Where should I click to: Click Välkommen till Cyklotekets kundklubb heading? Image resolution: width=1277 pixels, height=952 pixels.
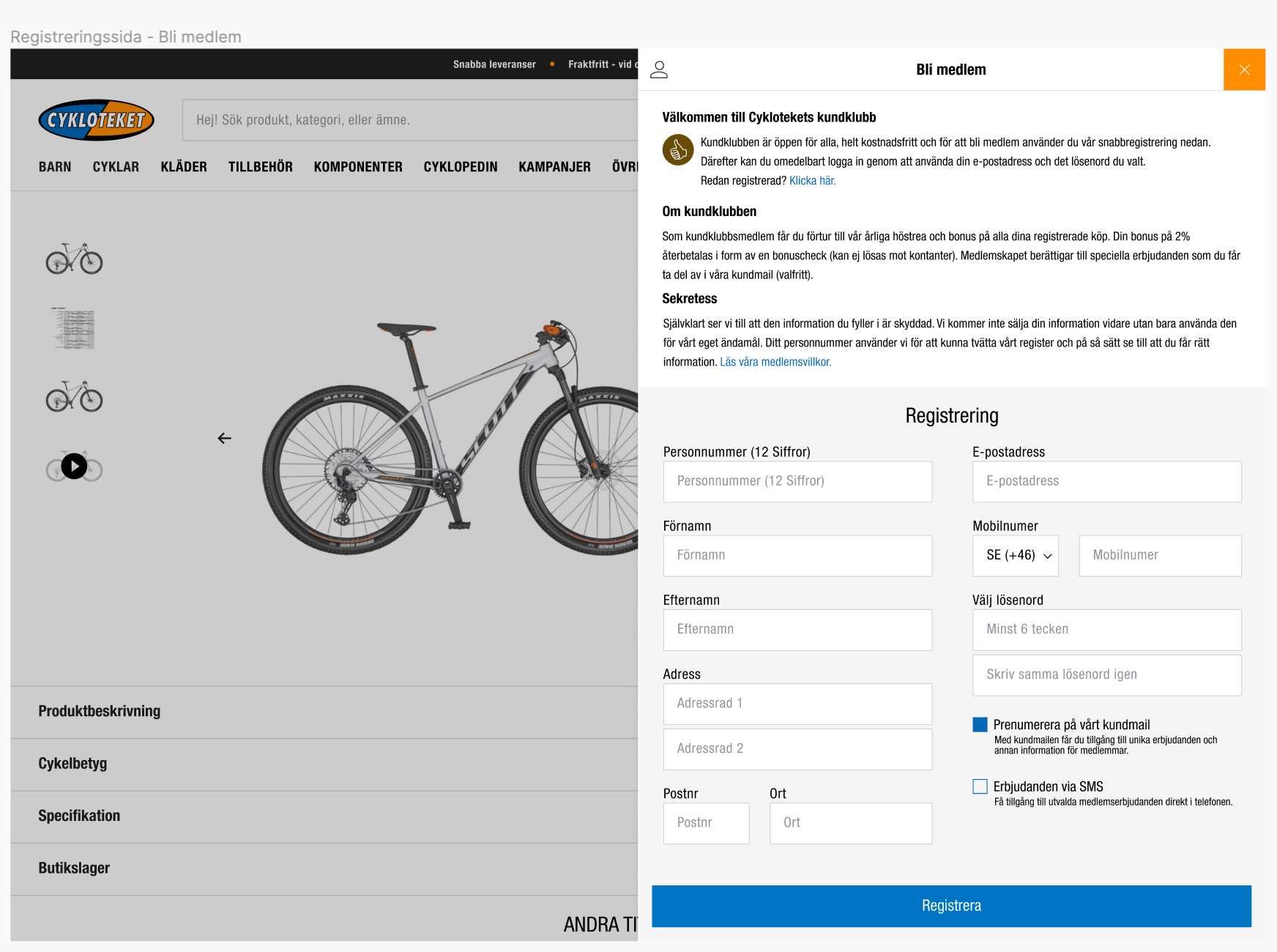(x=769, y=117)
